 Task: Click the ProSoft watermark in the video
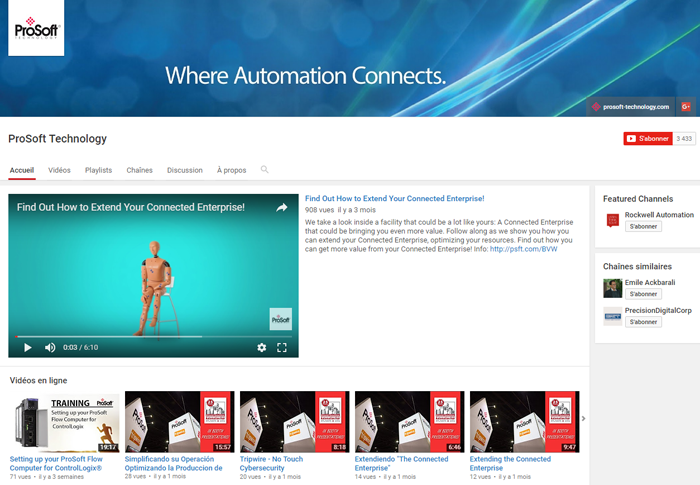pos(281,319)
